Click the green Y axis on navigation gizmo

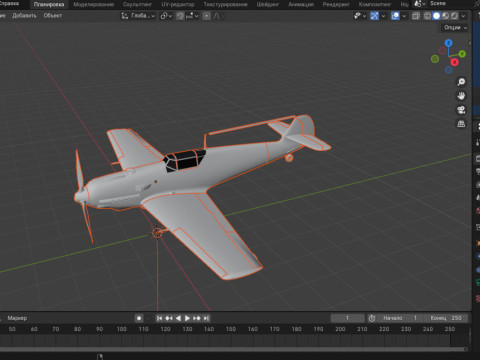[462, 54]
